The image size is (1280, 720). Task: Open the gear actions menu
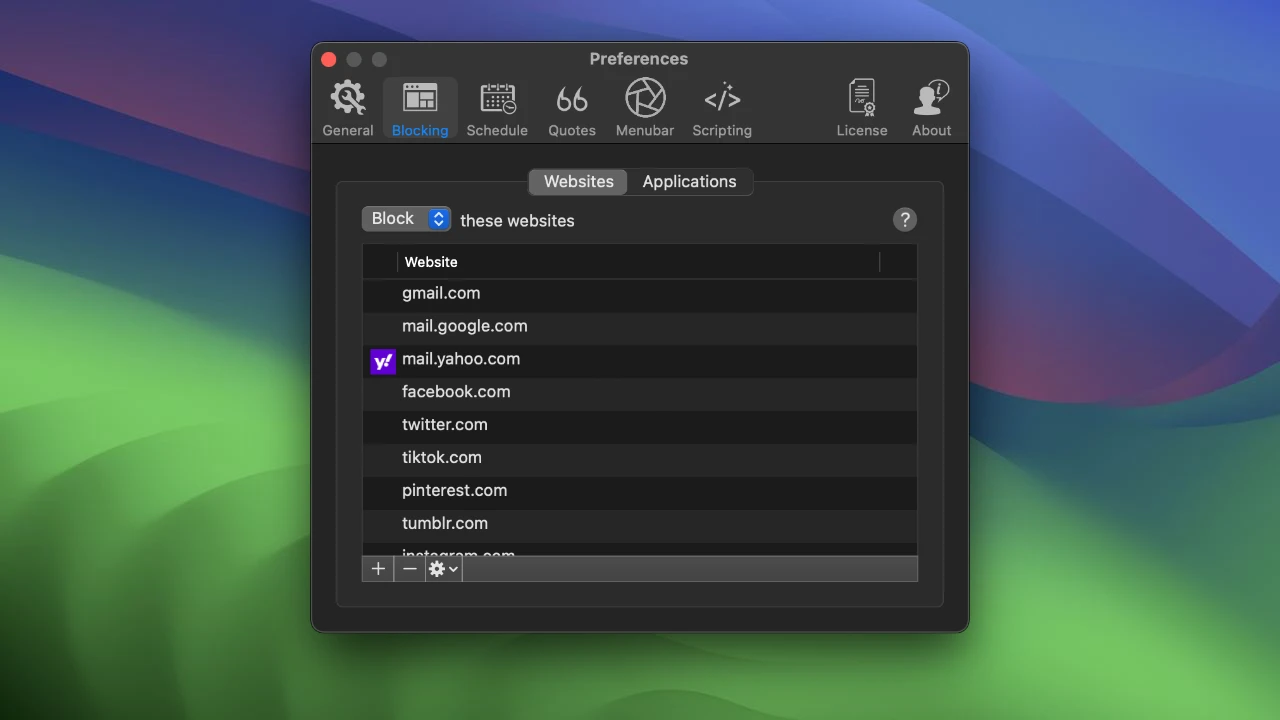443,569
